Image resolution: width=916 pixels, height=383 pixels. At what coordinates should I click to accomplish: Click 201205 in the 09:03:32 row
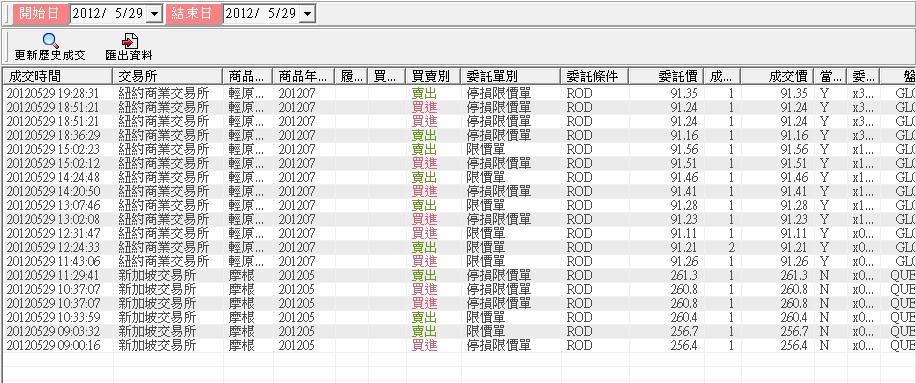point(296,332)
